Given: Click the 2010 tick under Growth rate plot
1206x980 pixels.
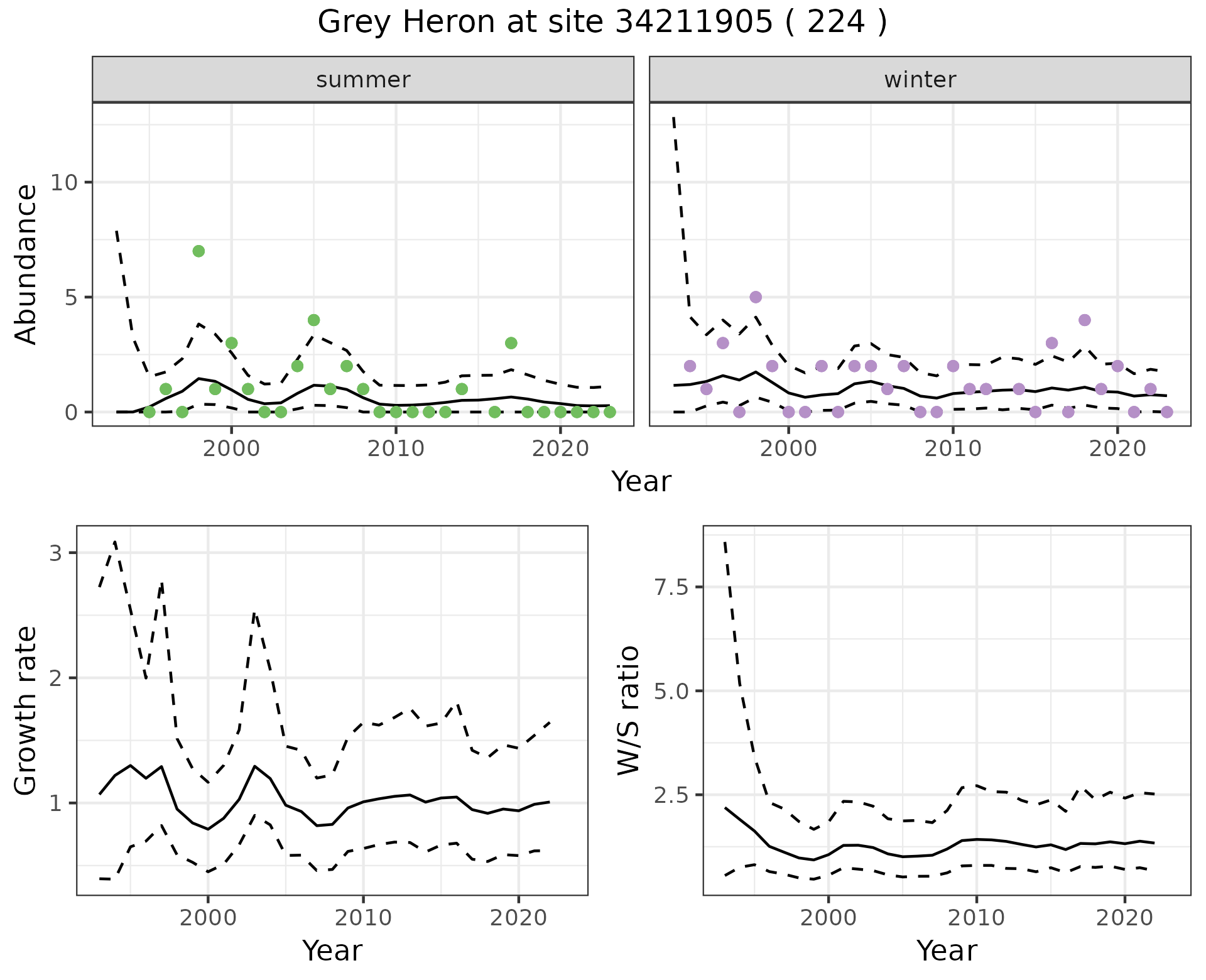Looking at the screenshot, I should click(363, 918).
